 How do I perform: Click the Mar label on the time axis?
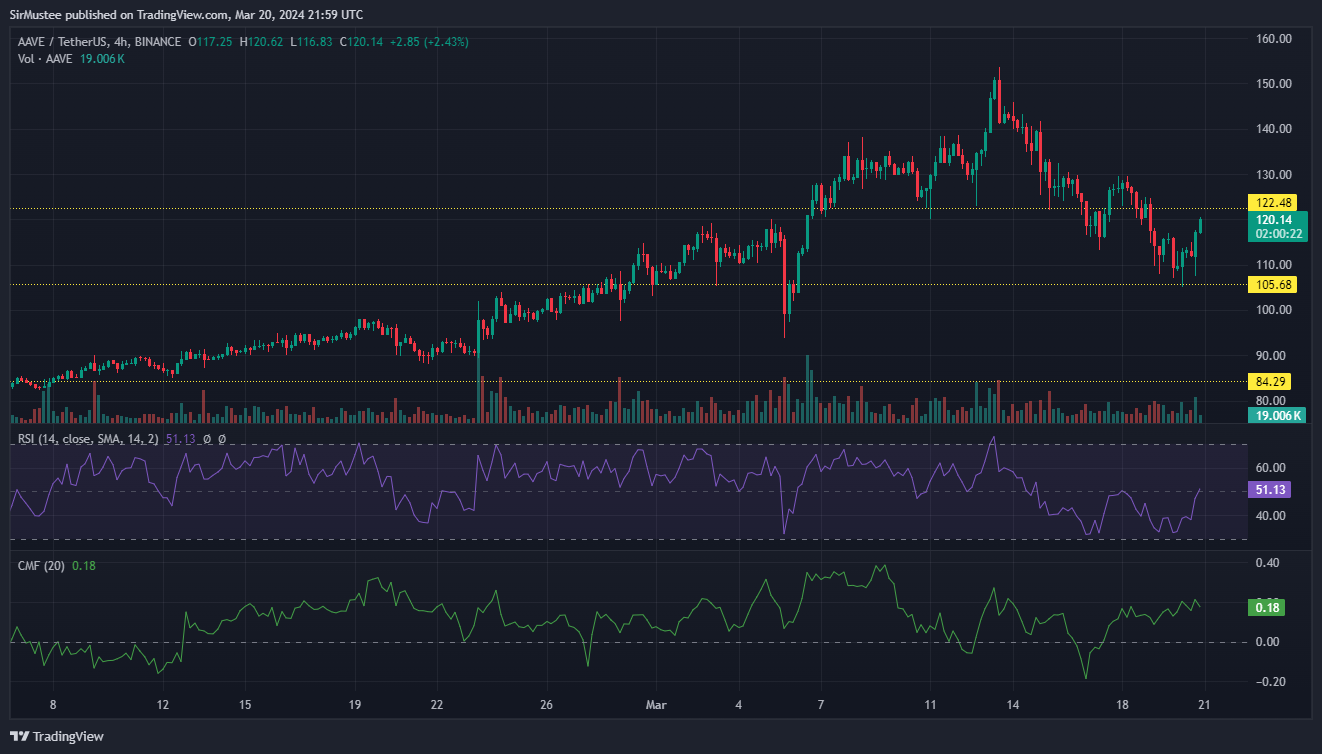click(656, 705)
